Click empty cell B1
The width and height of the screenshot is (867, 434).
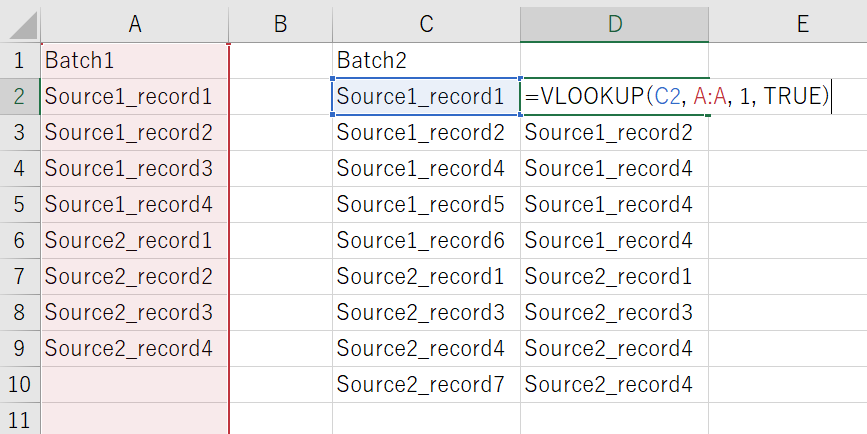coord(280,60)
